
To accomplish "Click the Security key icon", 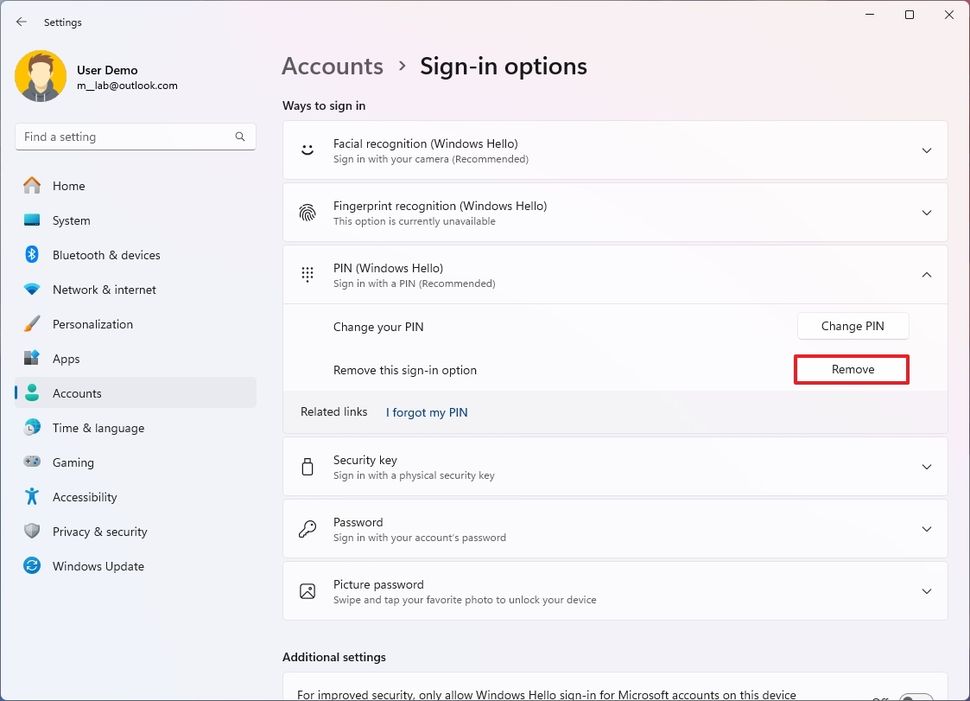I will pos(307,466).
